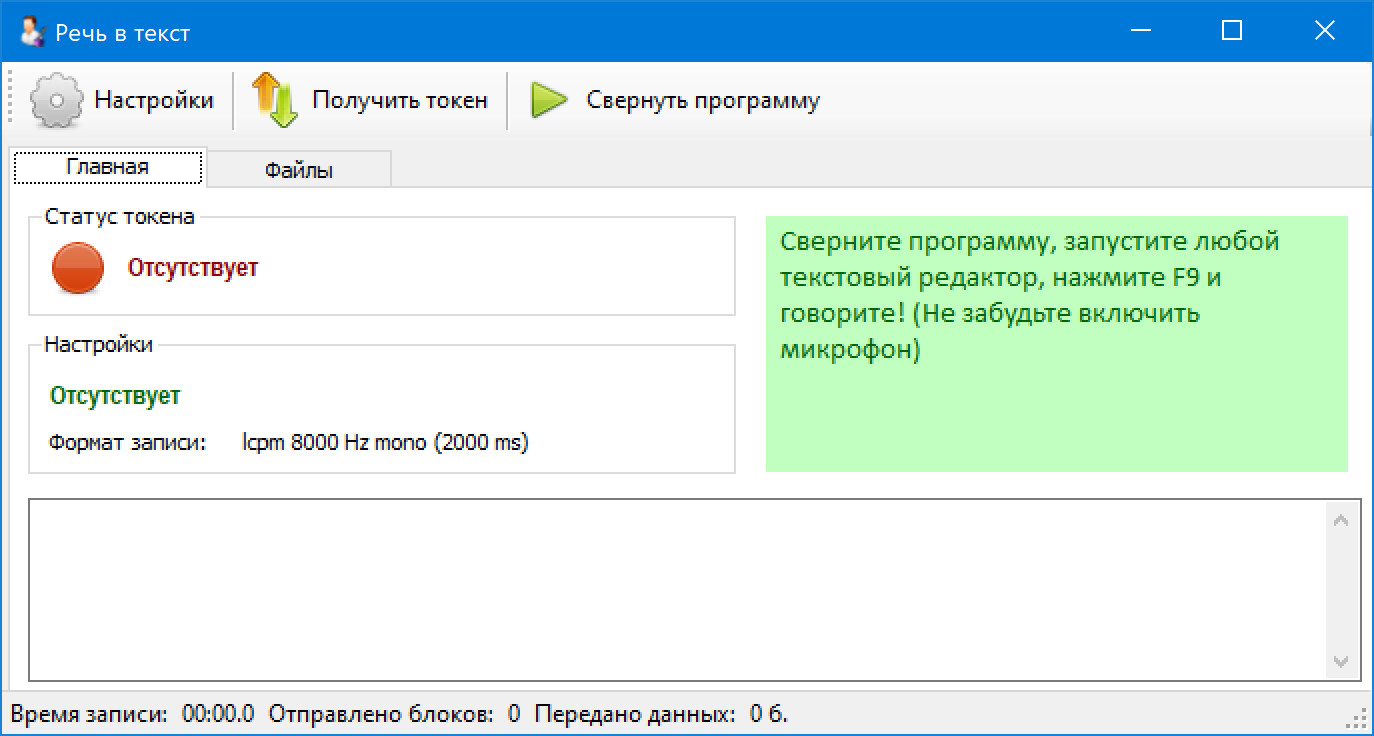
Task: Focus the large empty recognized-text area
Action: pyautogui.click(x=677, y=590)
